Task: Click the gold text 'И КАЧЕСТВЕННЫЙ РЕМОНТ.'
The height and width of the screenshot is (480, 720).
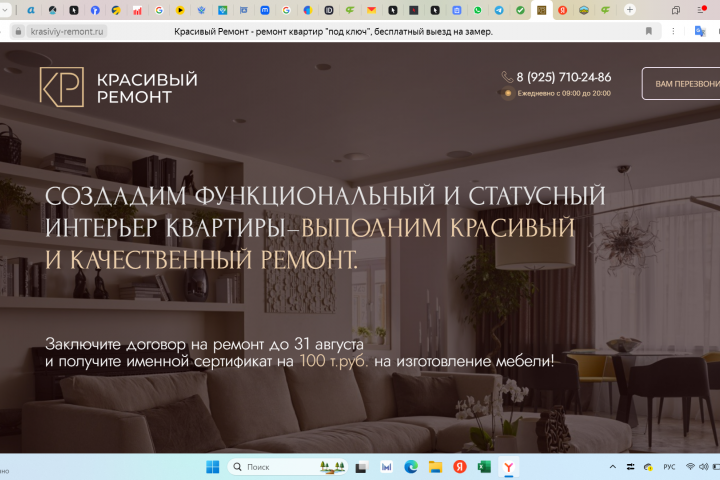Action: 201,260
